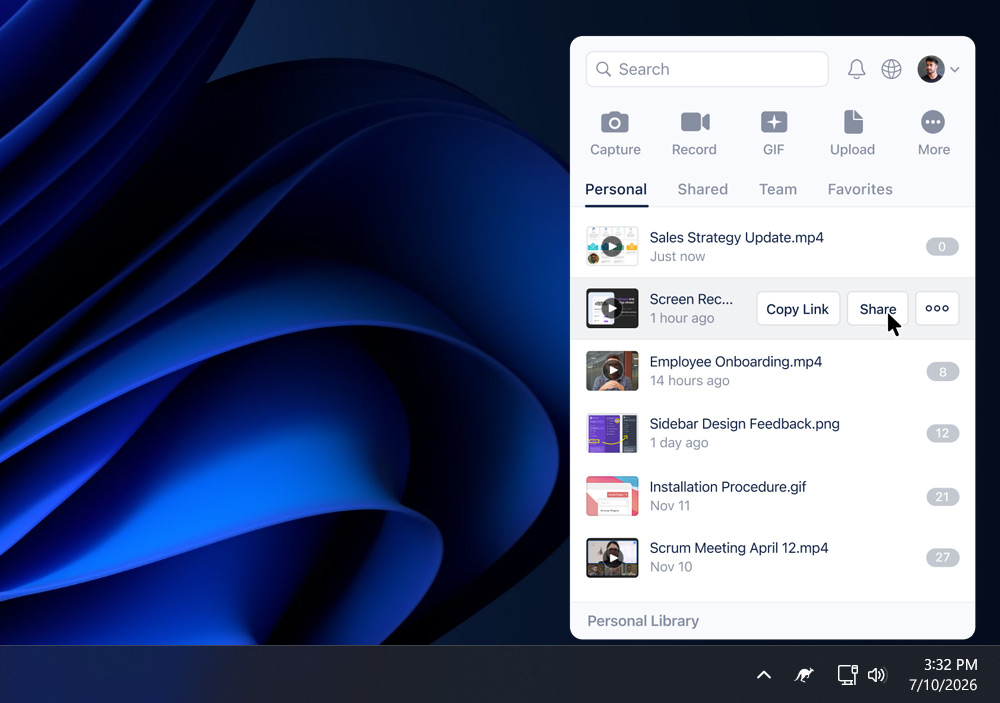Click the search magnifier icon

click(603, 69)
